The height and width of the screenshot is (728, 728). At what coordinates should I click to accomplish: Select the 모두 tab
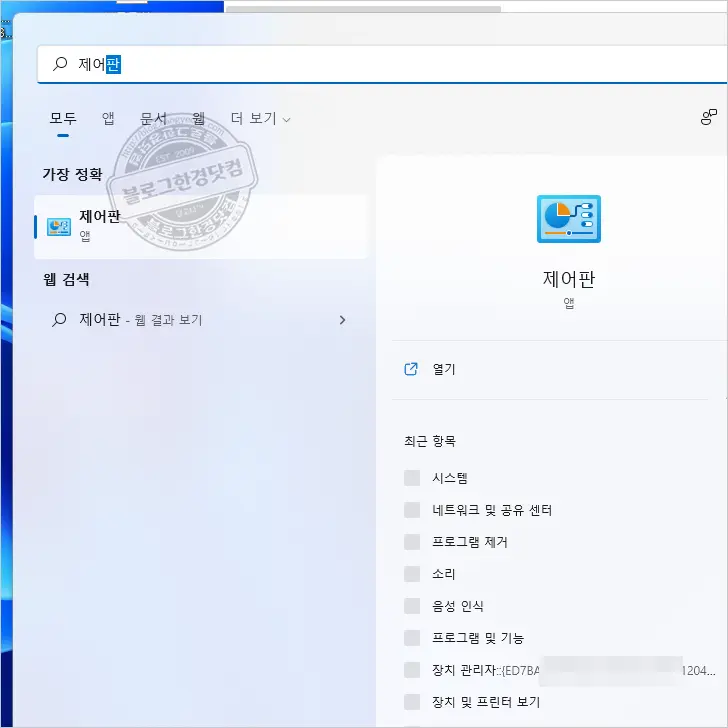click(63, 118)
